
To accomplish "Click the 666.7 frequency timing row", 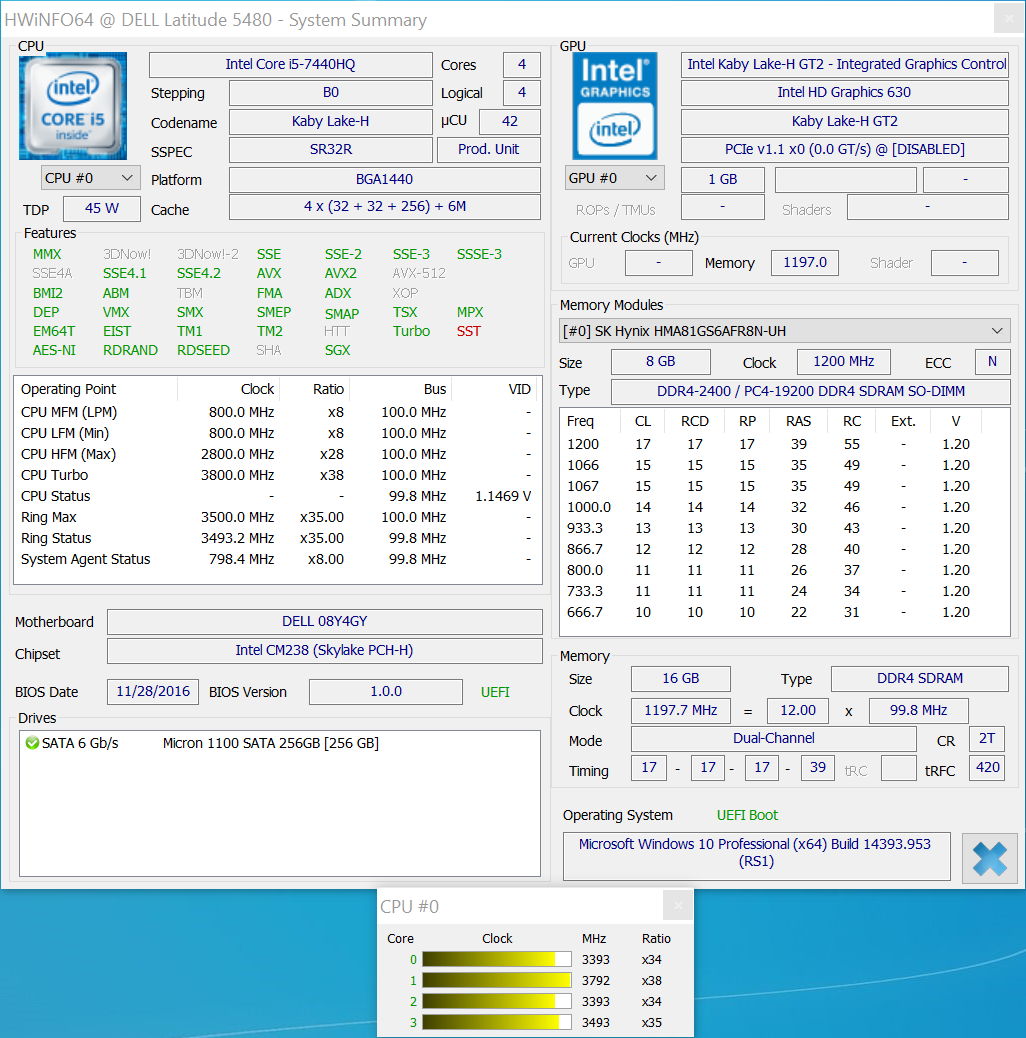I will (x=784, y=612).
